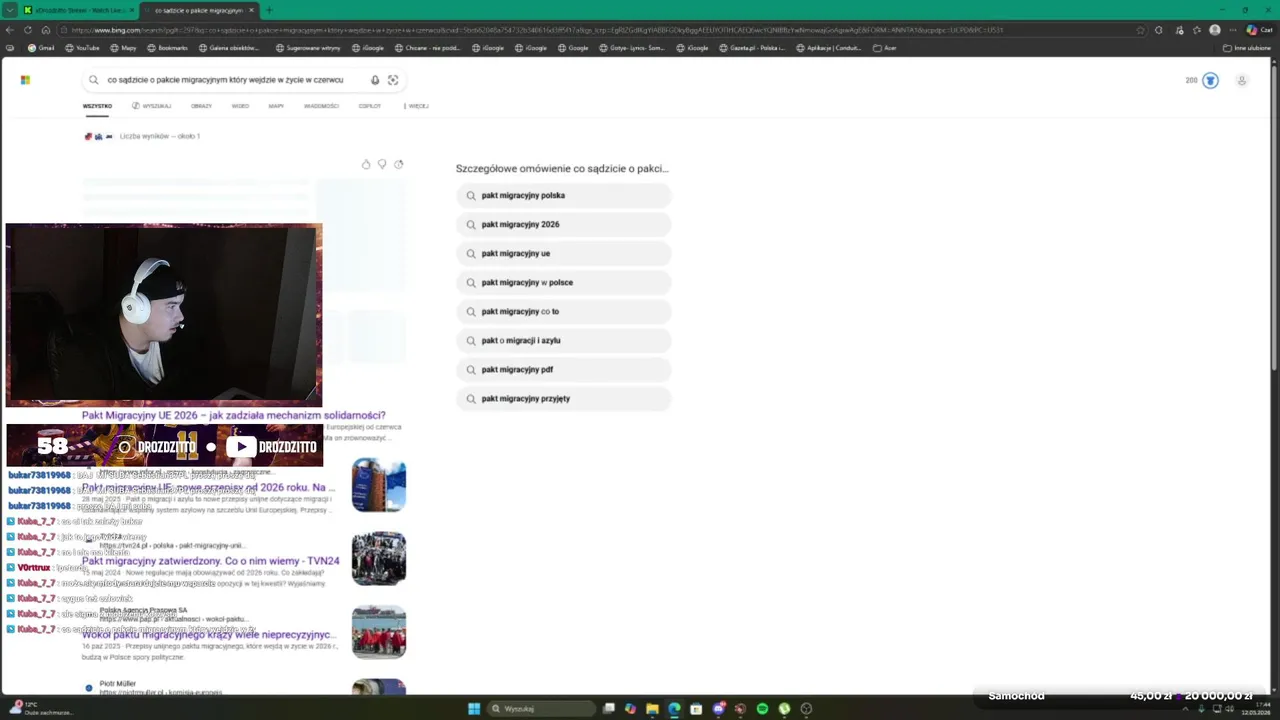1280x720 pixels.
Task: Open the browser home icon
Action: 46,30
